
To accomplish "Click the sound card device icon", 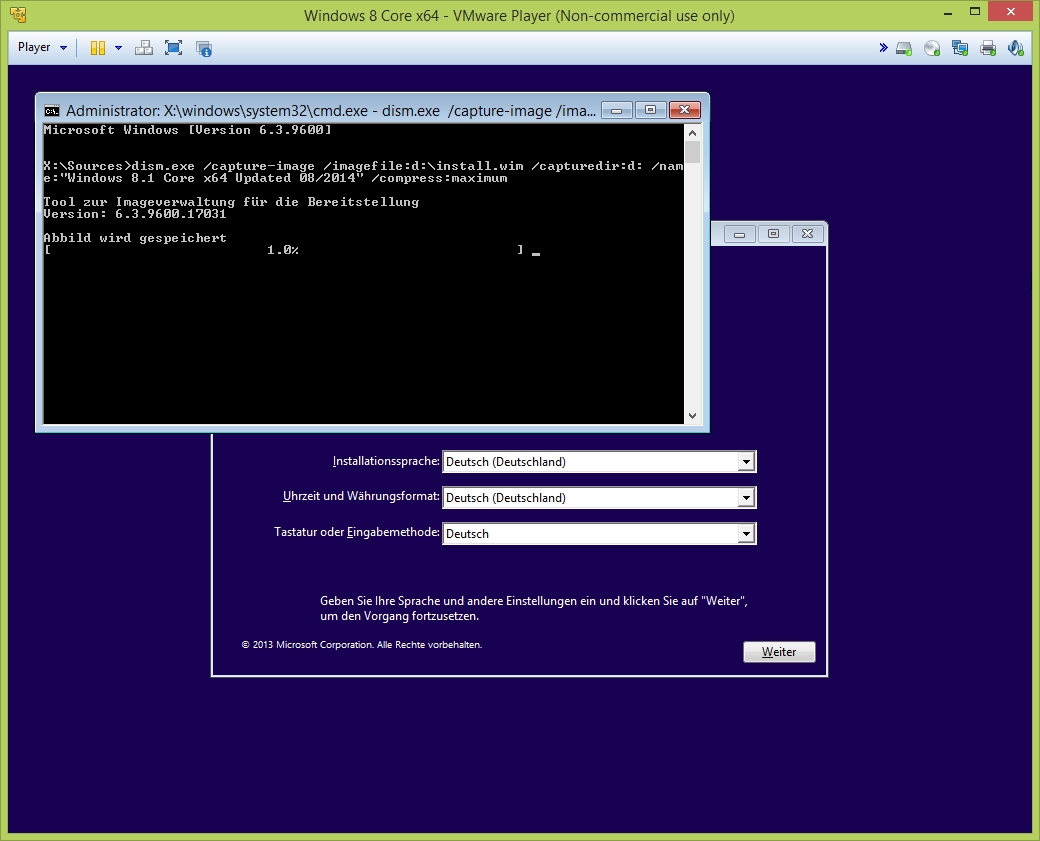I will (1015, 48).
